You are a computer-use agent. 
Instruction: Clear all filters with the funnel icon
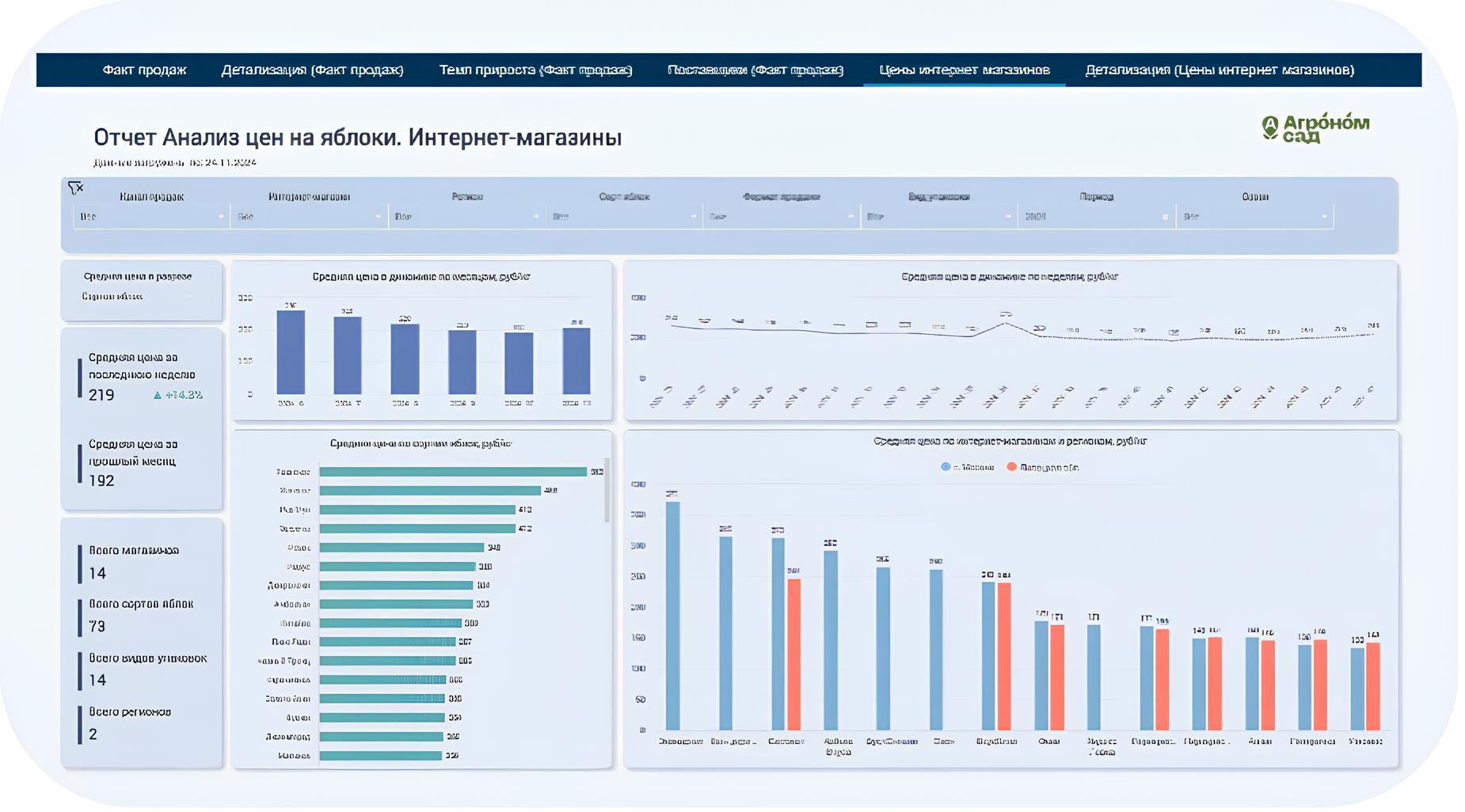click(x=75, y=188)
